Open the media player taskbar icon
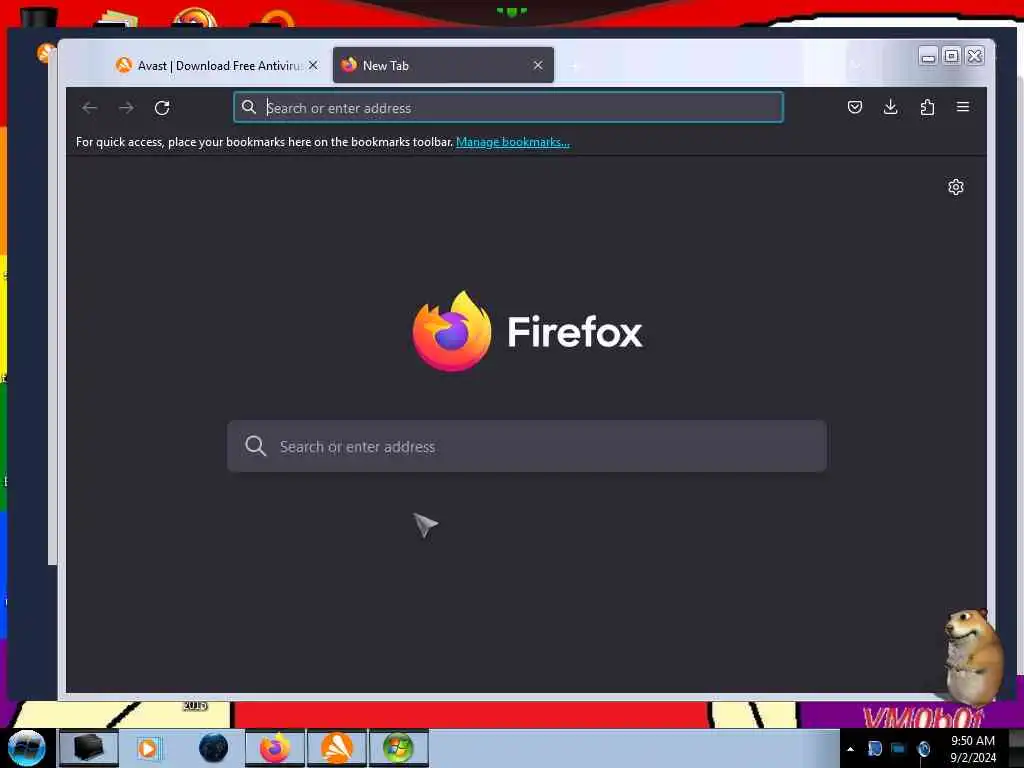The height and width of the screenshot is (768, 1024). (x=148, y=748)
